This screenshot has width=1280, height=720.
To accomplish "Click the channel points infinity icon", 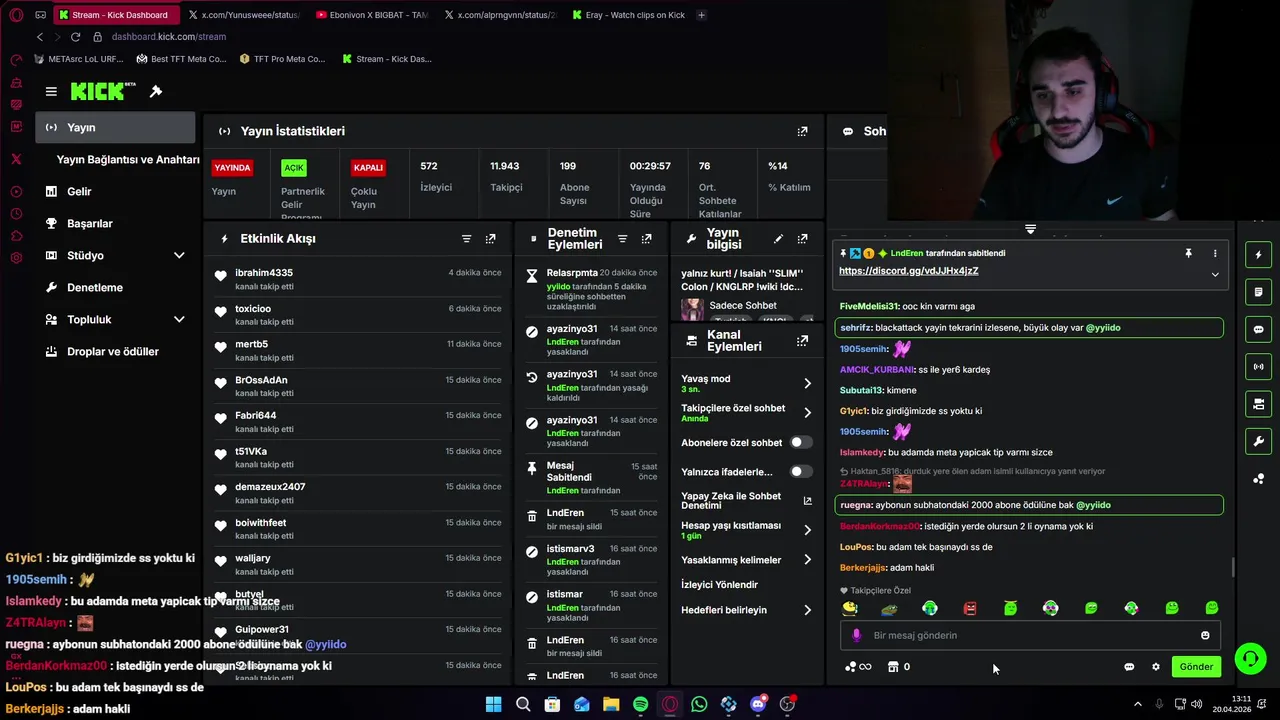I will pyautogui.click(x=858, y=667).
